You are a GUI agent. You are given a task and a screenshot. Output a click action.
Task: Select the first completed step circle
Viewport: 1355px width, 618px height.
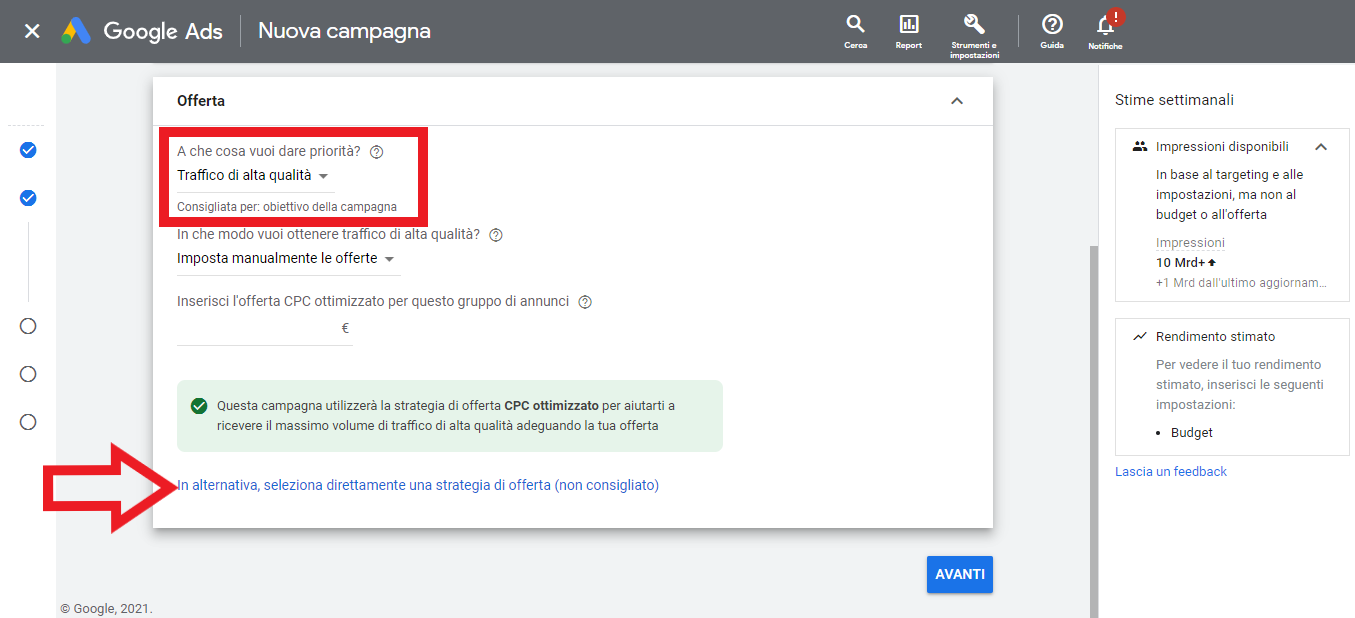28,150
